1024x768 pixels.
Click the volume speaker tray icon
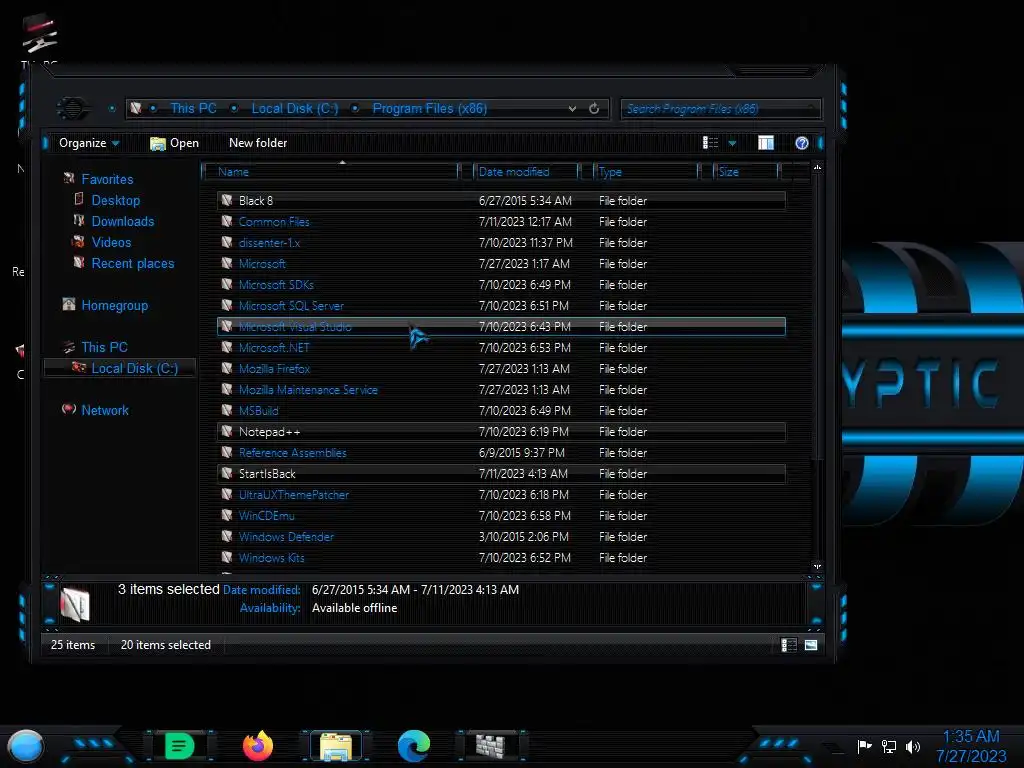[x=913, y=746]
